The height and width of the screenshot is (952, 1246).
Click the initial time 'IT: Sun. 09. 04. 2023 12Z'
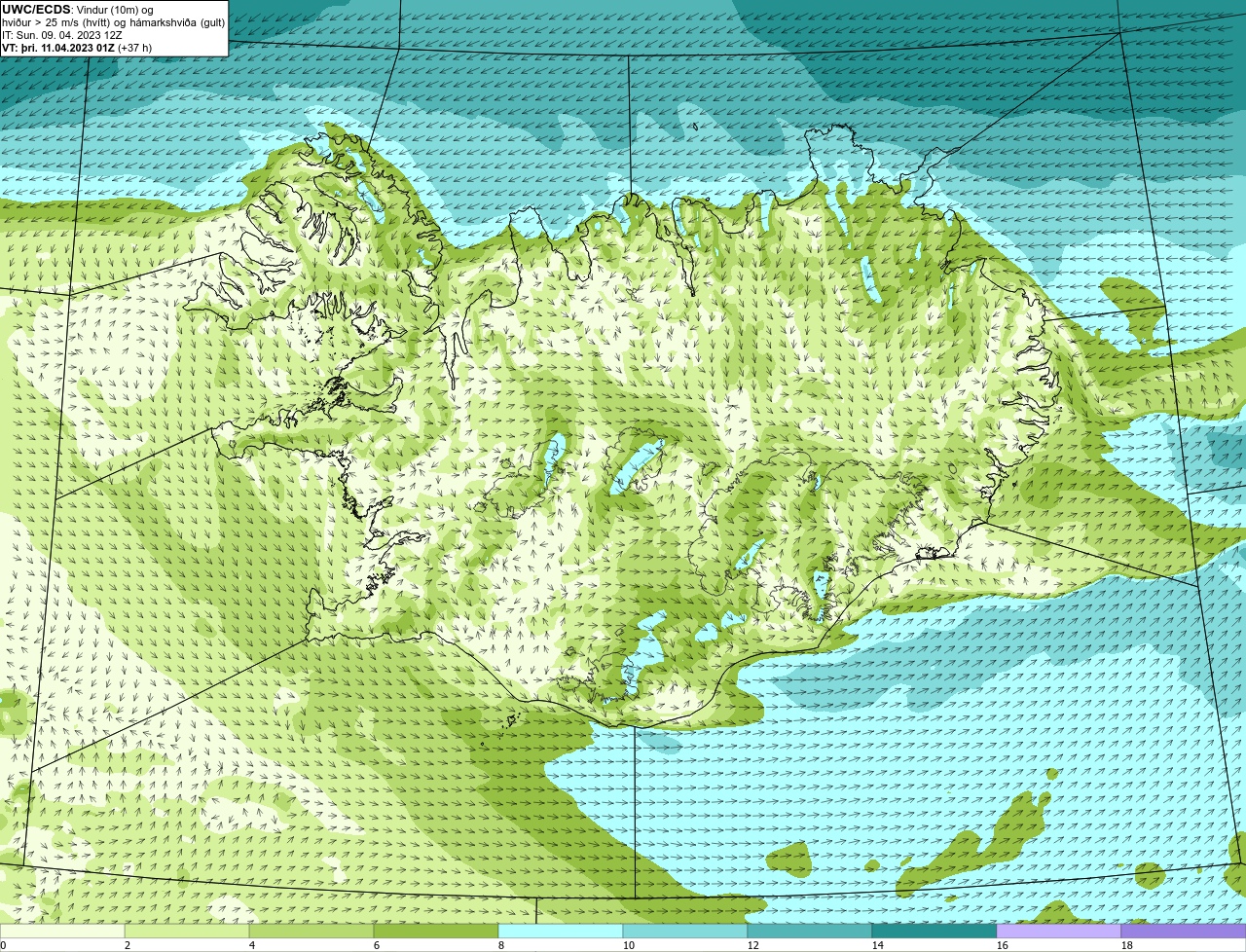click(x=61, y=35)
